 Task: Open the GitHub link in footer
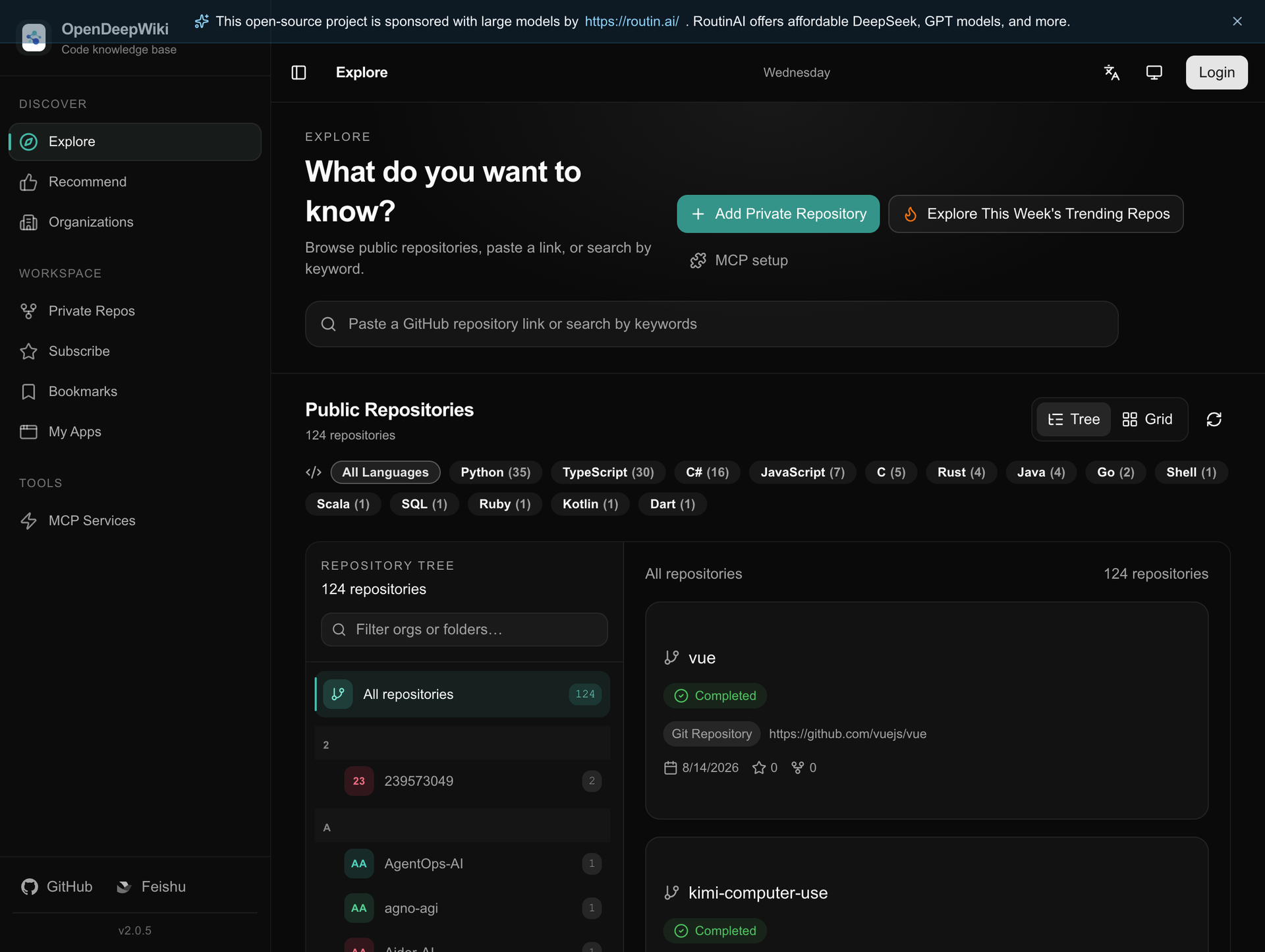click(x=57, y=887)
